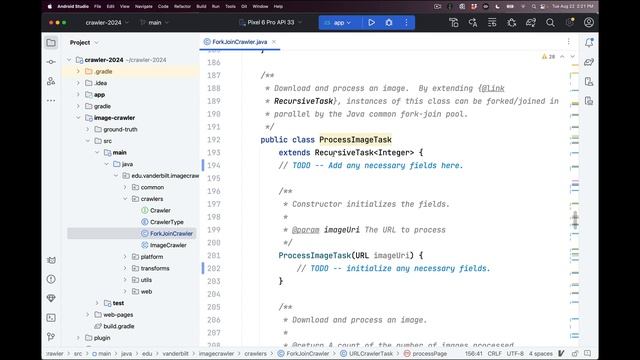The image size is (640, 360).
Task: Change the 4 spaces indent setting
Action: tap(541, 353)
